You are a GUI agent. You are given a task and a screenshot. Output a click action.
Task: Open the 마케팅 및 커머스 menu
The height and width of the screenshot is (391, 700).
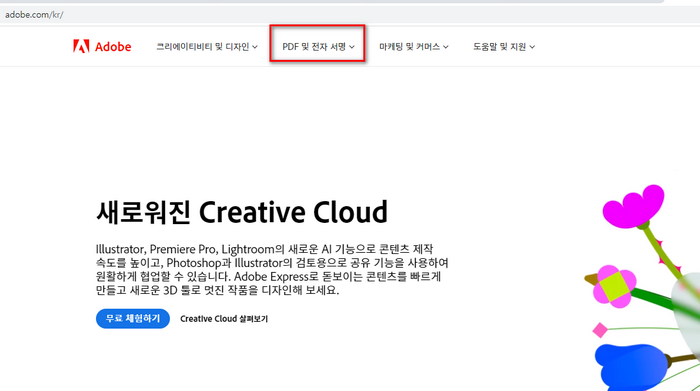pyautogui.click(x=413, y=46)
